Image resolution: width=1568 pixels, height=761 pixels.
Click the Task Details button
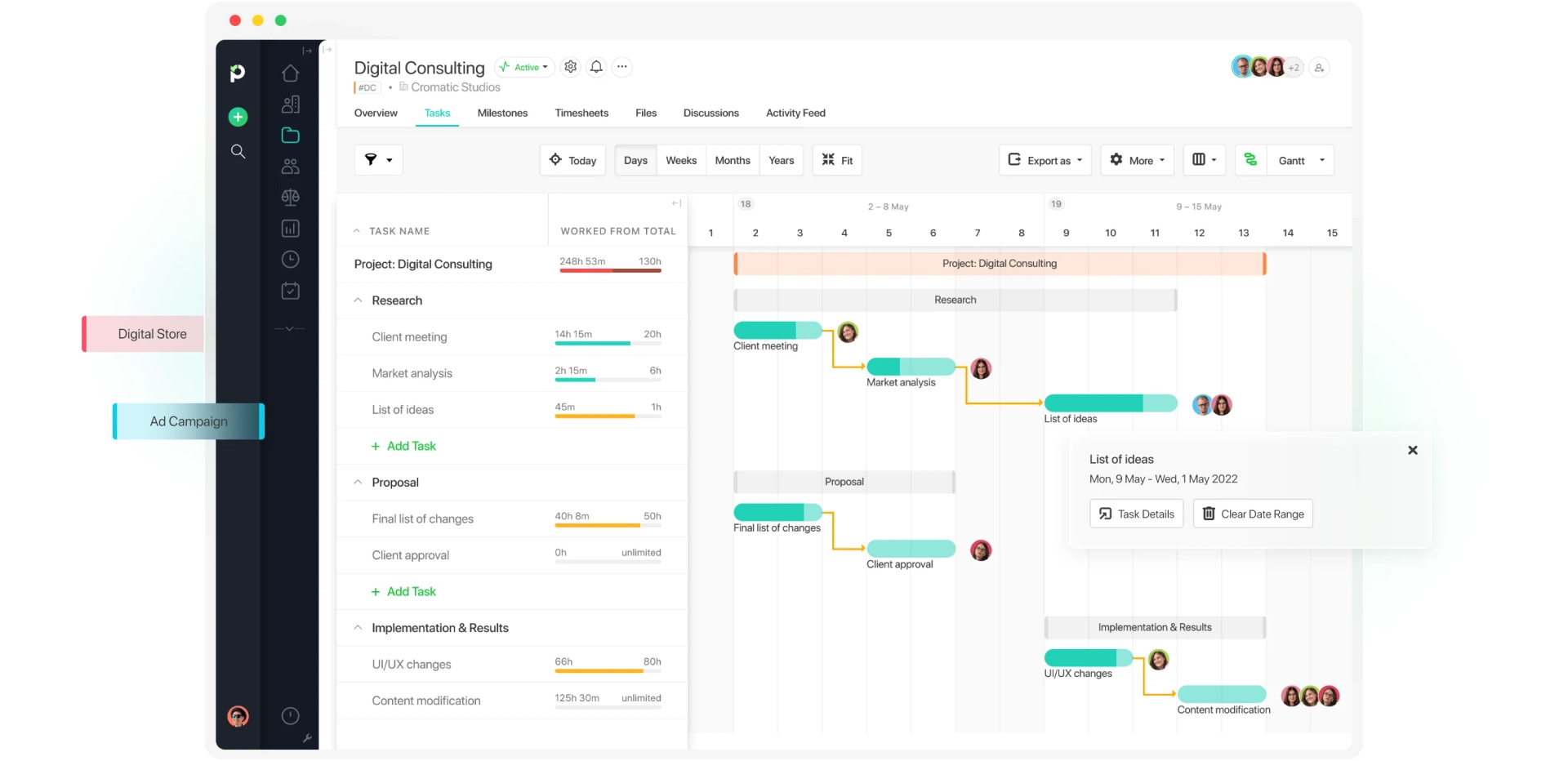point(1136,514)
